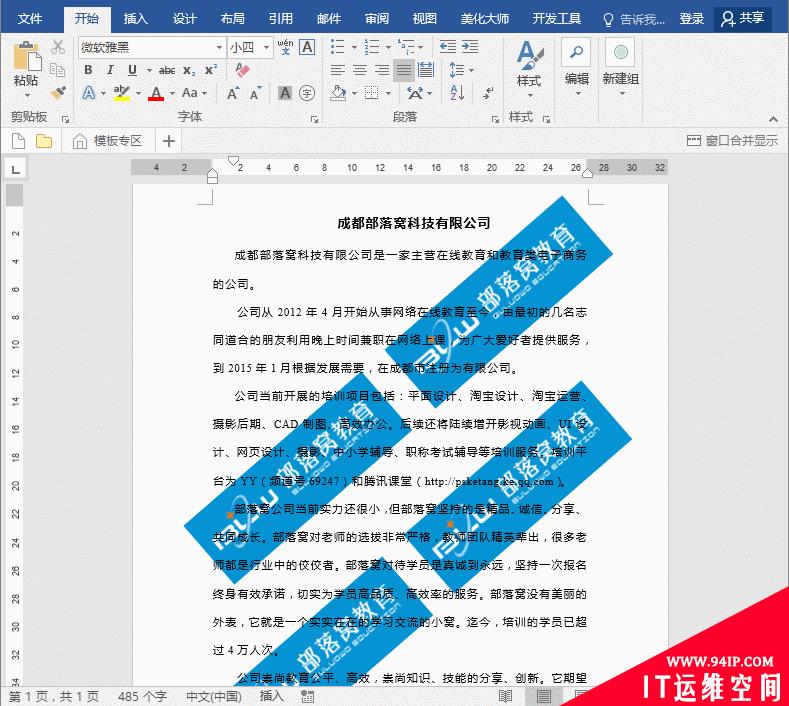Apply red font color
Viewport: 789px width, 706px height.
click(156, 93)
